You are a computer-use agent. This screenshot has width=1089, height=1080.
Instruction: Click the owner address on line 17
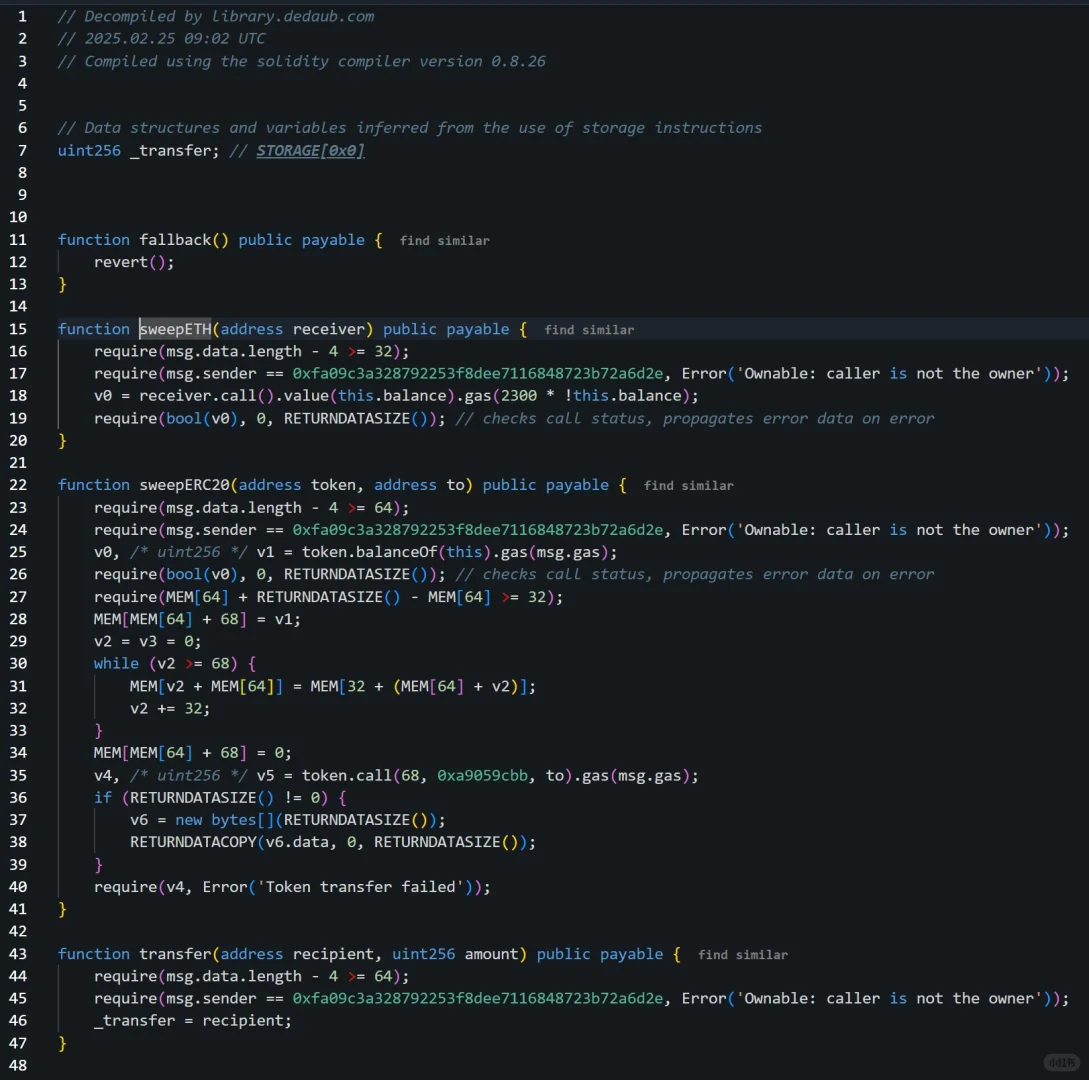click(x=477, y=374)
